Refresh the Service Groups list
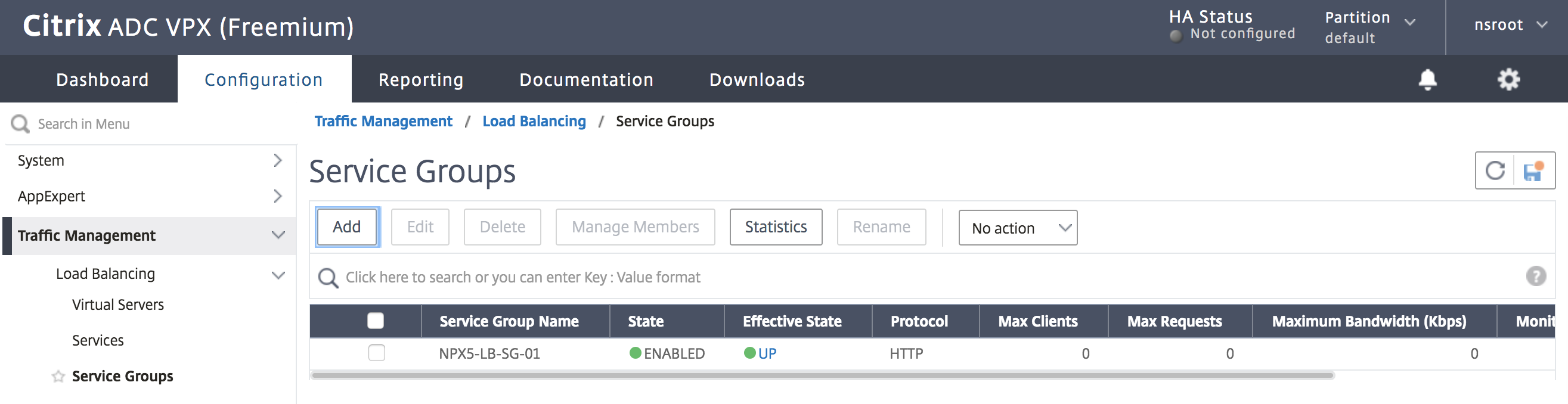Image resolution: width=1568 pixels, height=404 pixels. tap(1495, 171)
